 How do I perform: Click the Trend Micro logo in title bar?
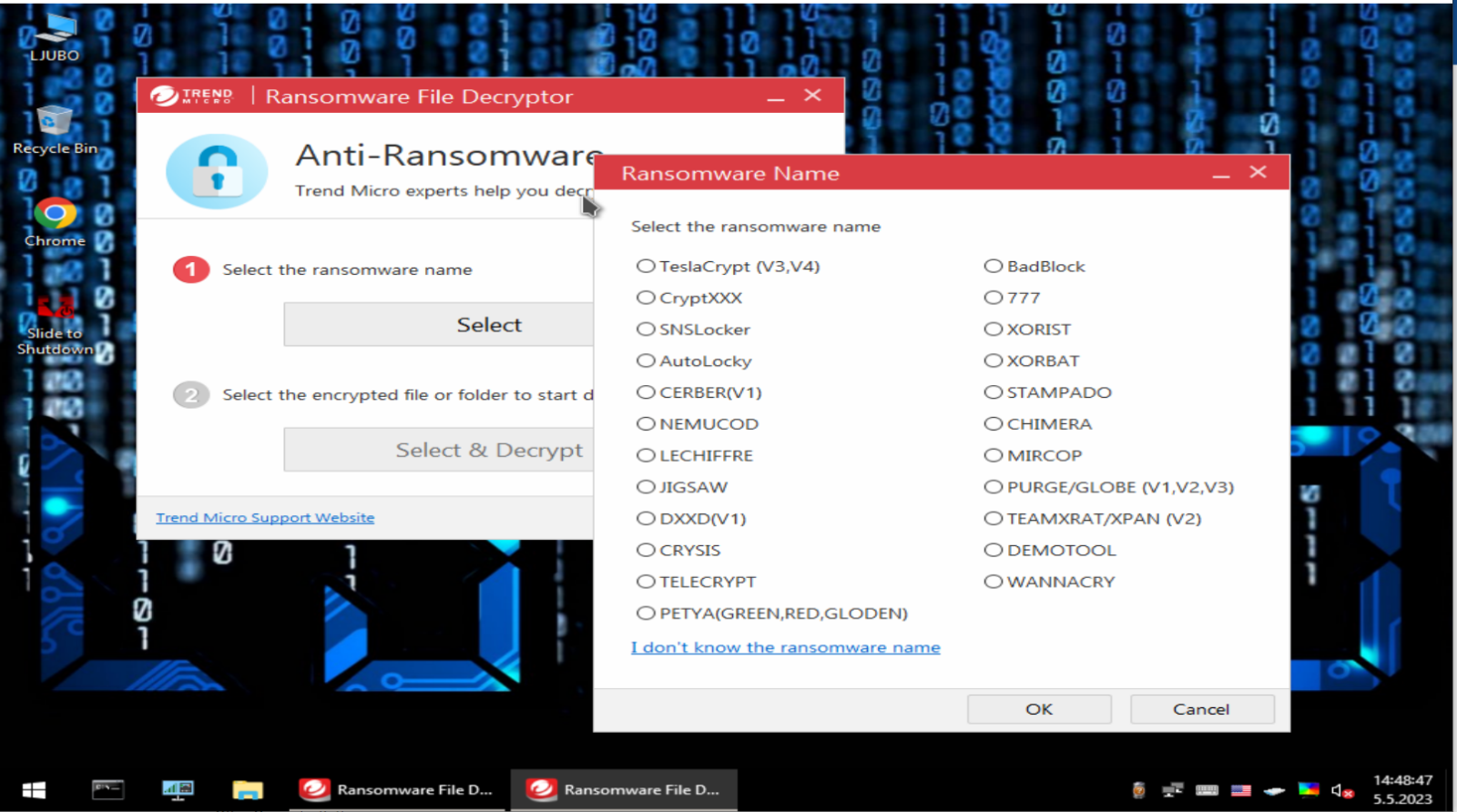click(x=192, y=96)
